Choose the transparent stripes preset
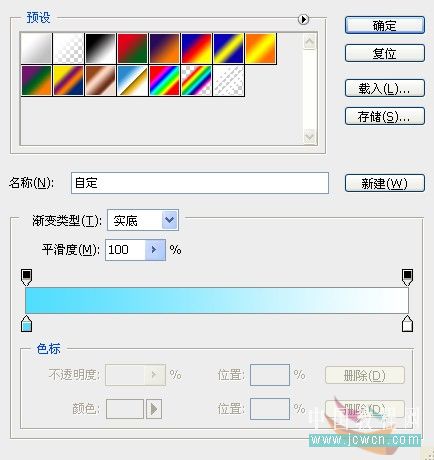This screenshot has width=434, height=460. click(x=228, y=80)
